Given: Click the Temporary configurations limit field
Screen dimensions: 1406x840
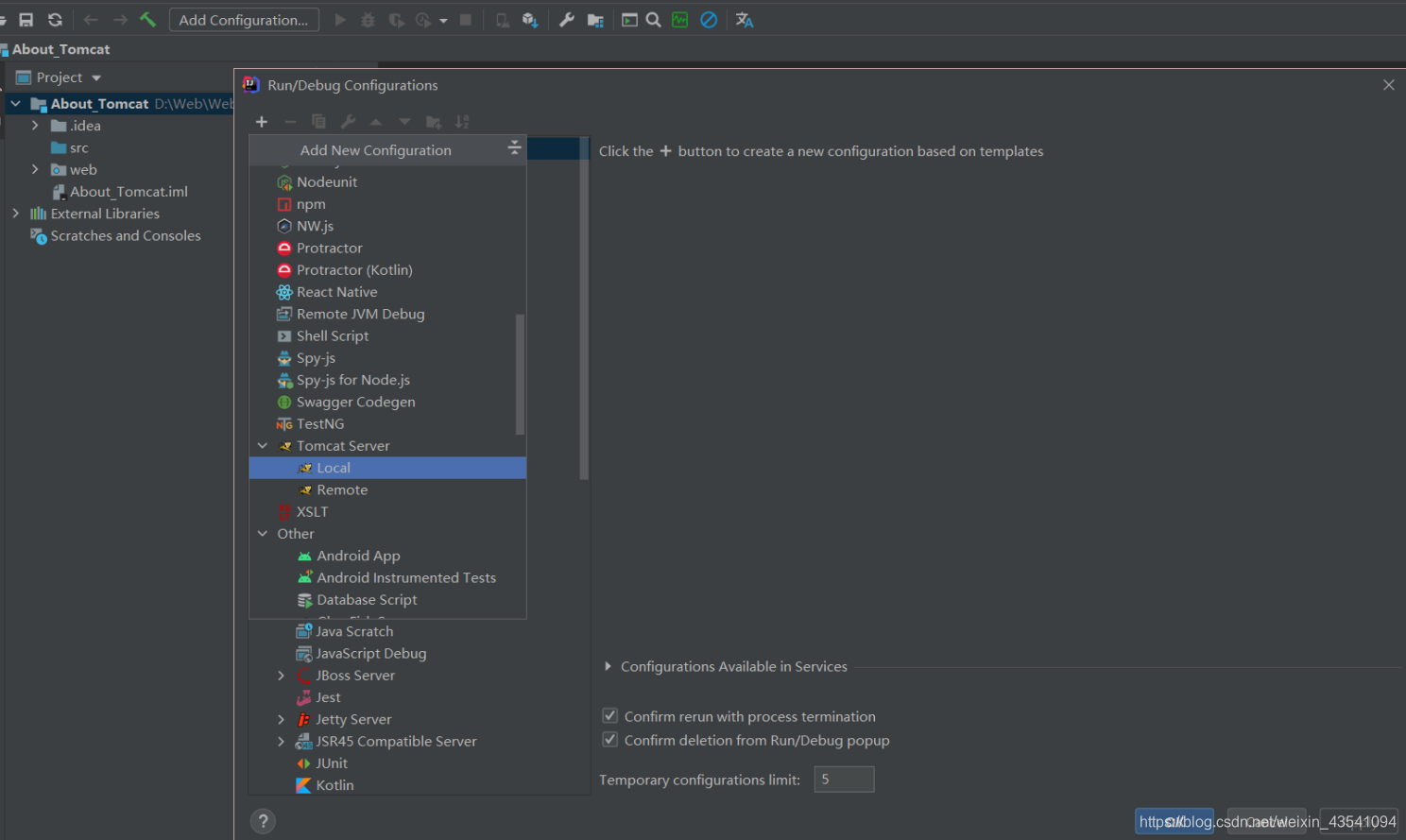Looking at the screenshot, I should point(845,780).
